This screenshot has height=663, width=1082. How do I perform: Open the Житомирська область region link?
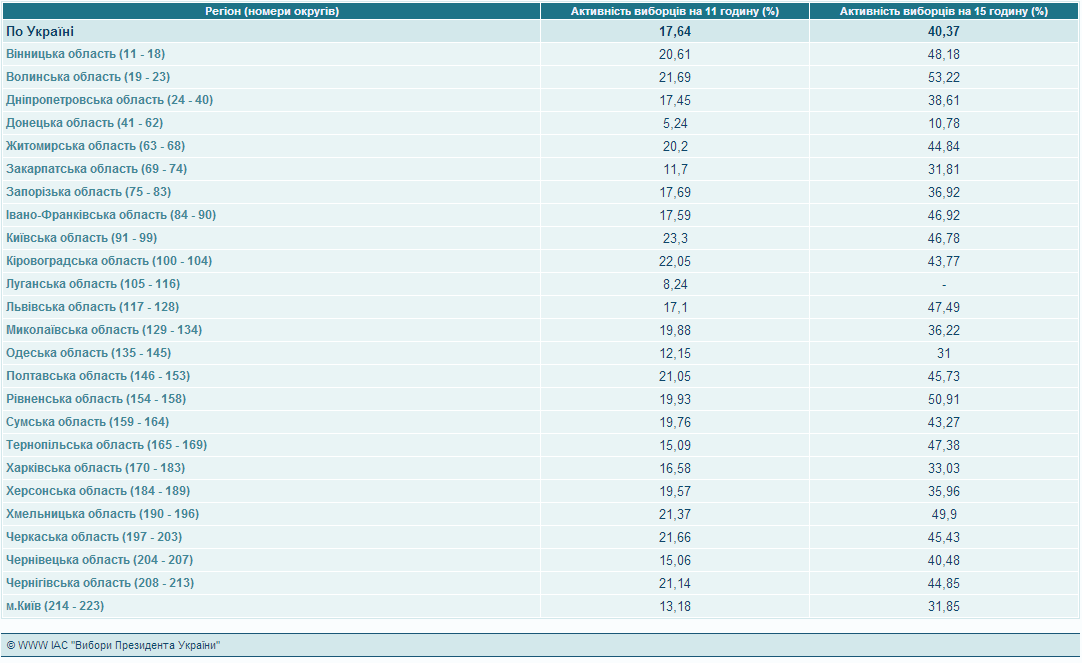tap(95, 146)
